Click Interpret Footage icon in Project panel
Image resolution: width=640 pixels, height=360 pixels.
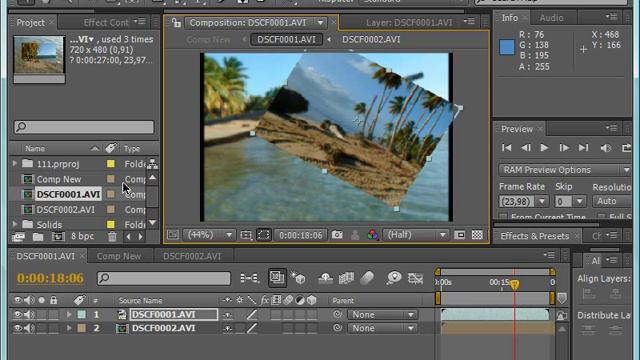tap(18, 236)
